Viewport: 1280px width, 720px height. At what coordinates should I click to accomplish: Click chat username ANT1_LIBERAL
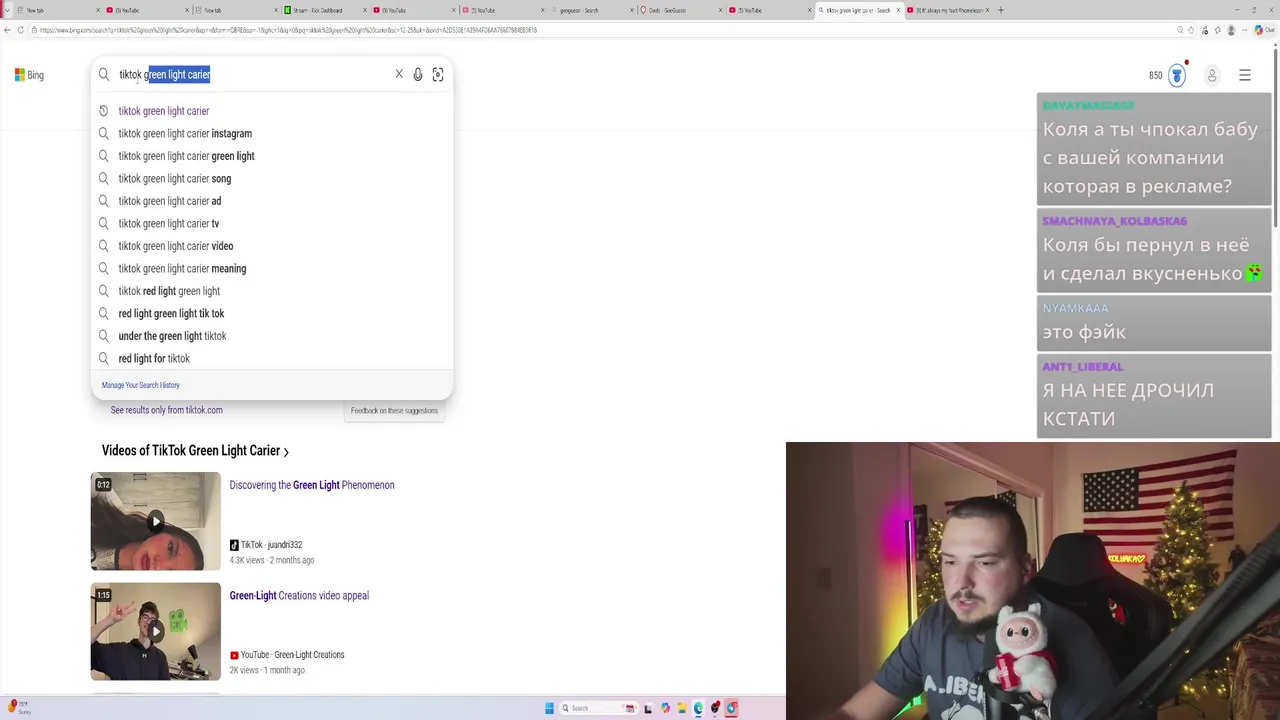tap(1082, 367)
